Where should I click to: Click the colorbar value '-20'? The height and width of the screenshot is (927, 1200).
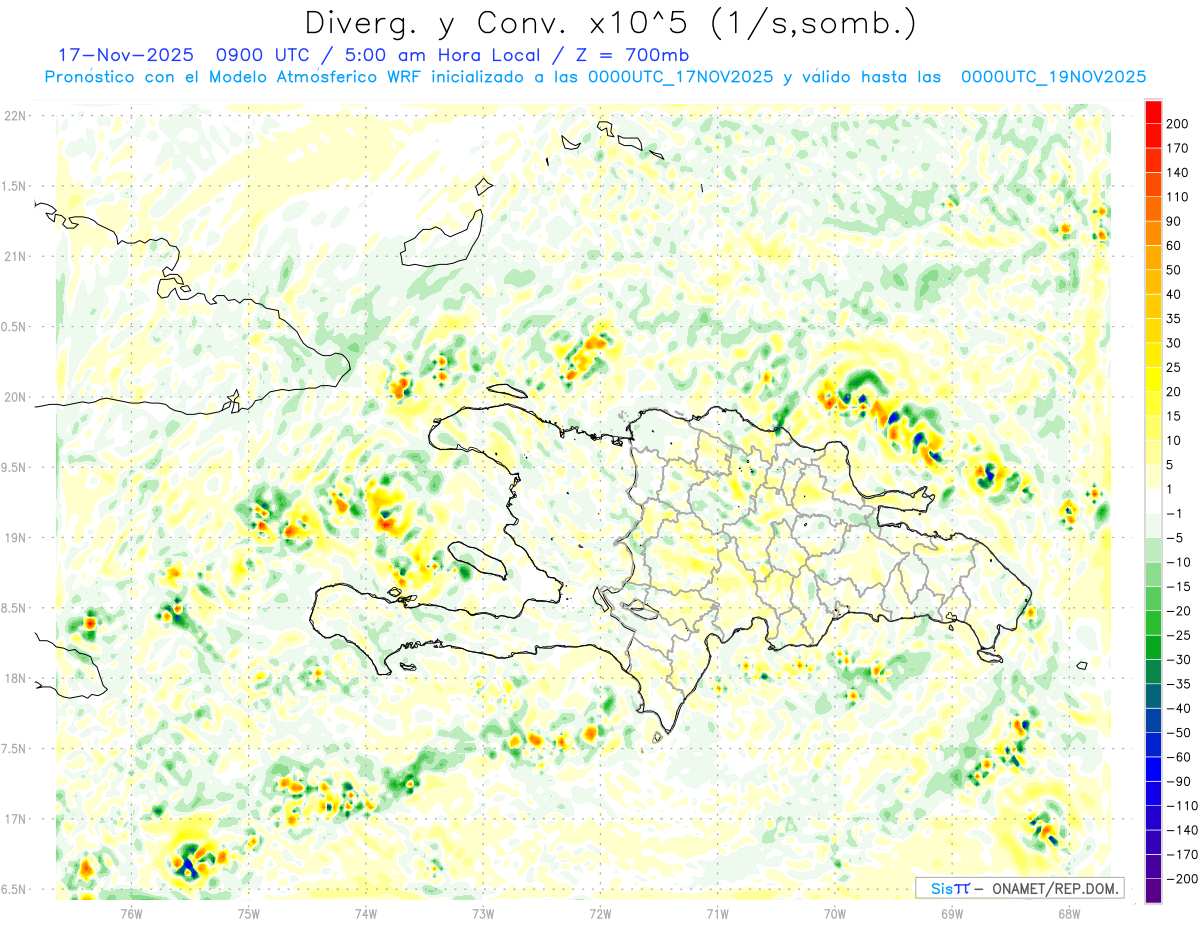[x=1179, y=611]
